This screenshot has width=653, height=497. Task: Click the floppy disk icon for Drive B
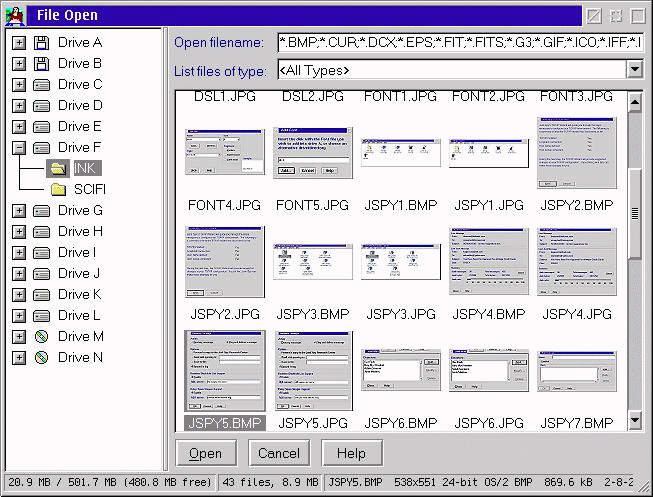(x=41, y=64)
